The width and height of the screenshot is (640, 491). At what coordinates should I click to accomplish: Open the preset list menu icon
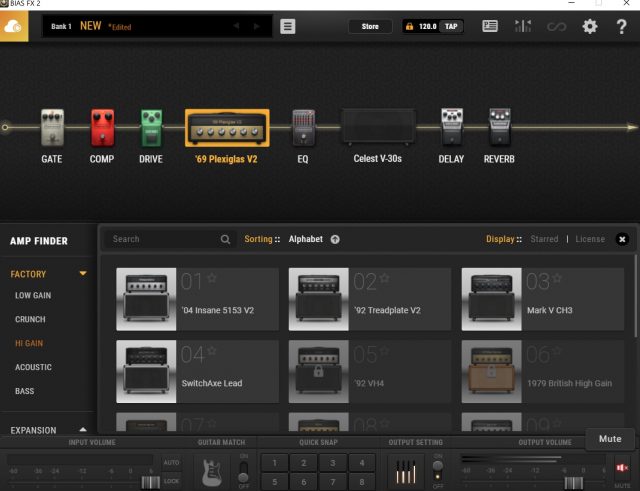(287, 27)
